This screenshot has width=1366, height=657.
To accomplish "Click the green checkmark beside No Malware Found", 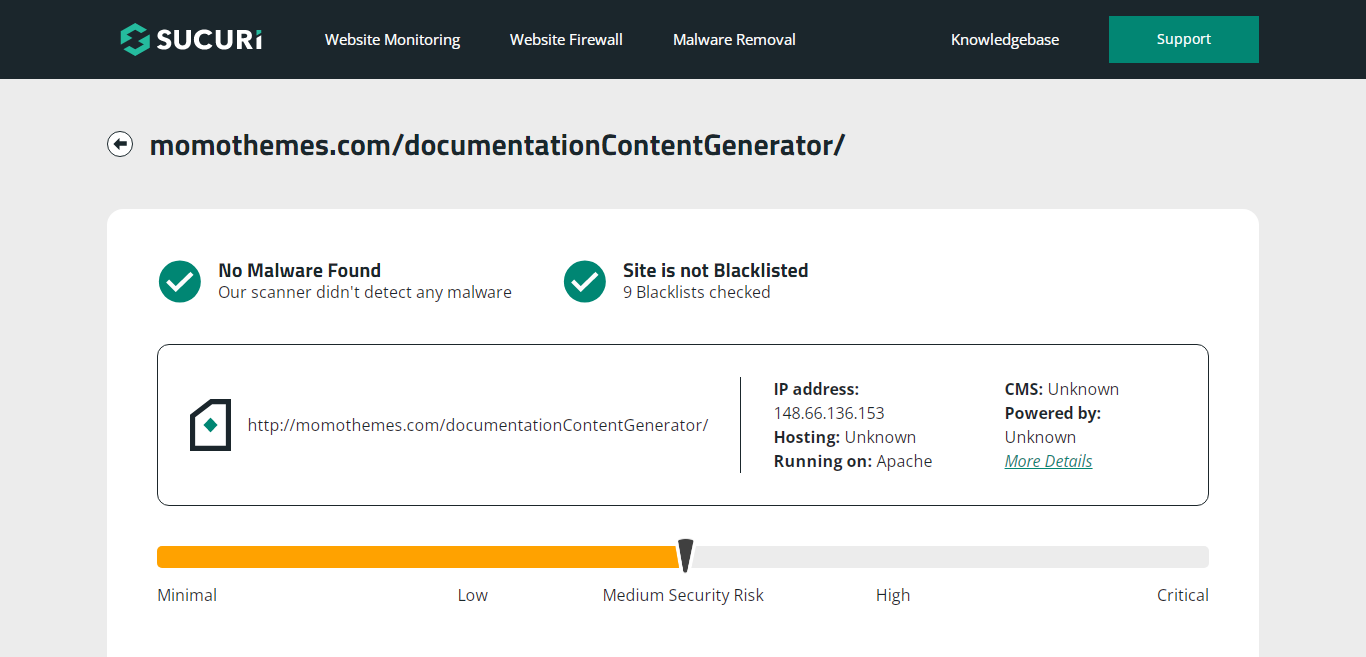I will pyautogui.click(x=180, y=281).
